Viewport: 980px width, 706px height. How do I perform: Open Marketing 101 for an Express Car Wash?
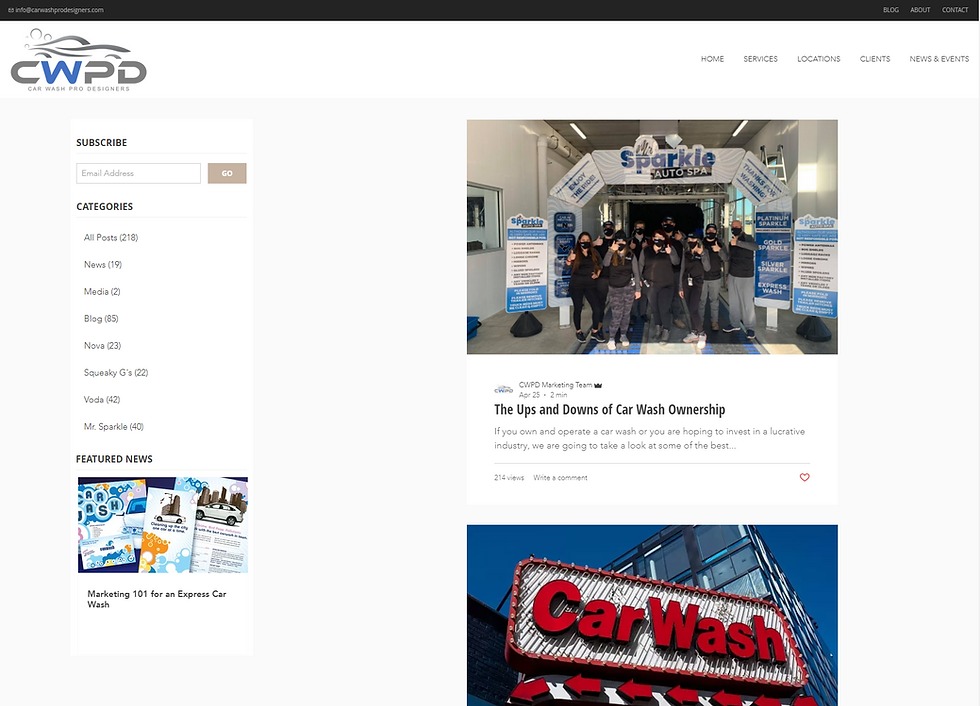point(157,599)
